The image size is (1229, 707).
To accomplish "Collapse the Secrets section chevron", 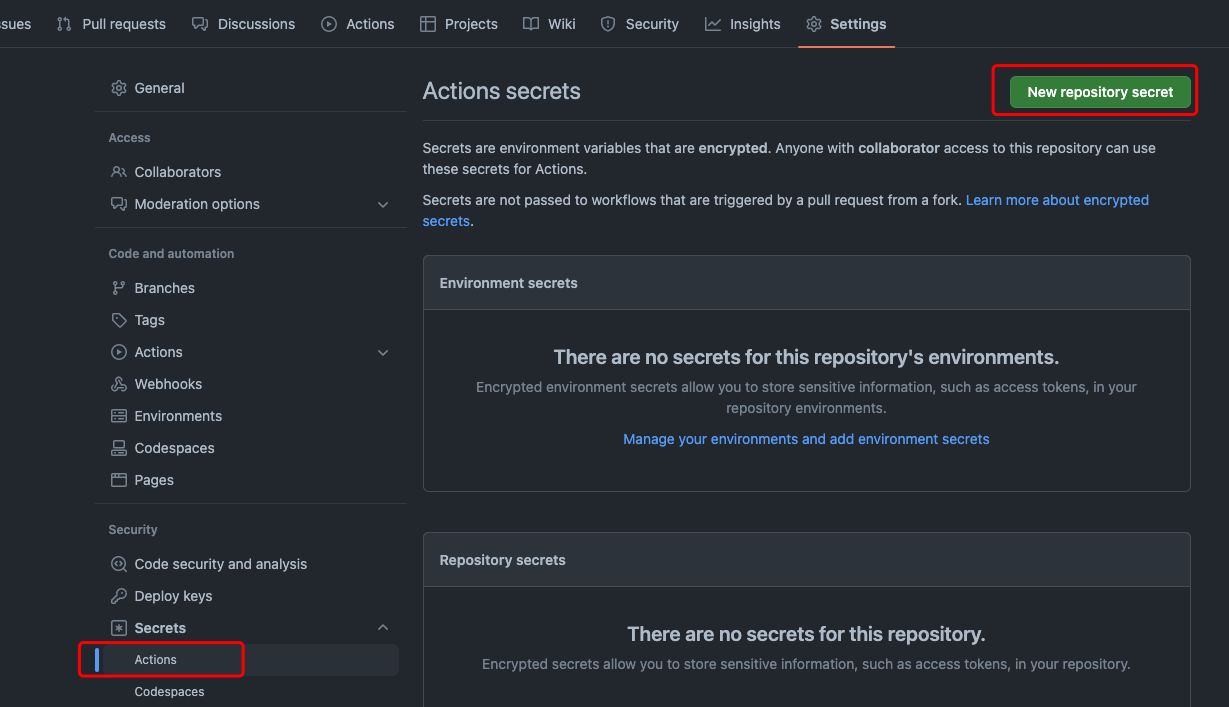I will coord(383,628).
